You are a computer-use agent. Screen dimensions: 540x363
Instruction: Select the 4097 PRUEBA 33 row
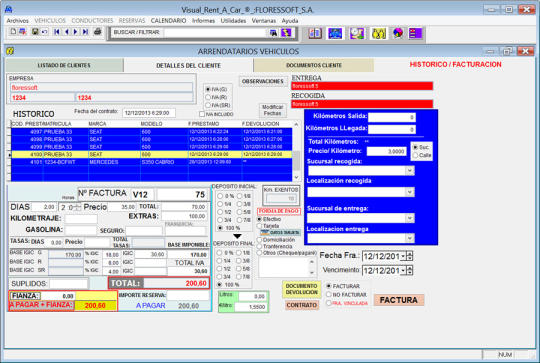click(x=152, y=132)
